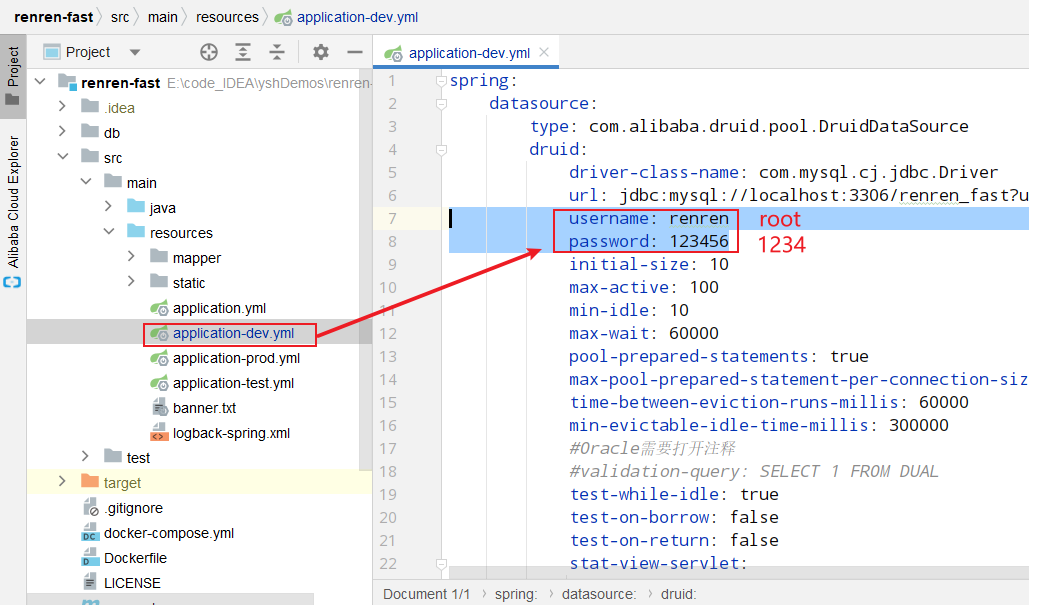Click the java source folder icon
1038x605 pixels.
(136, 206)
